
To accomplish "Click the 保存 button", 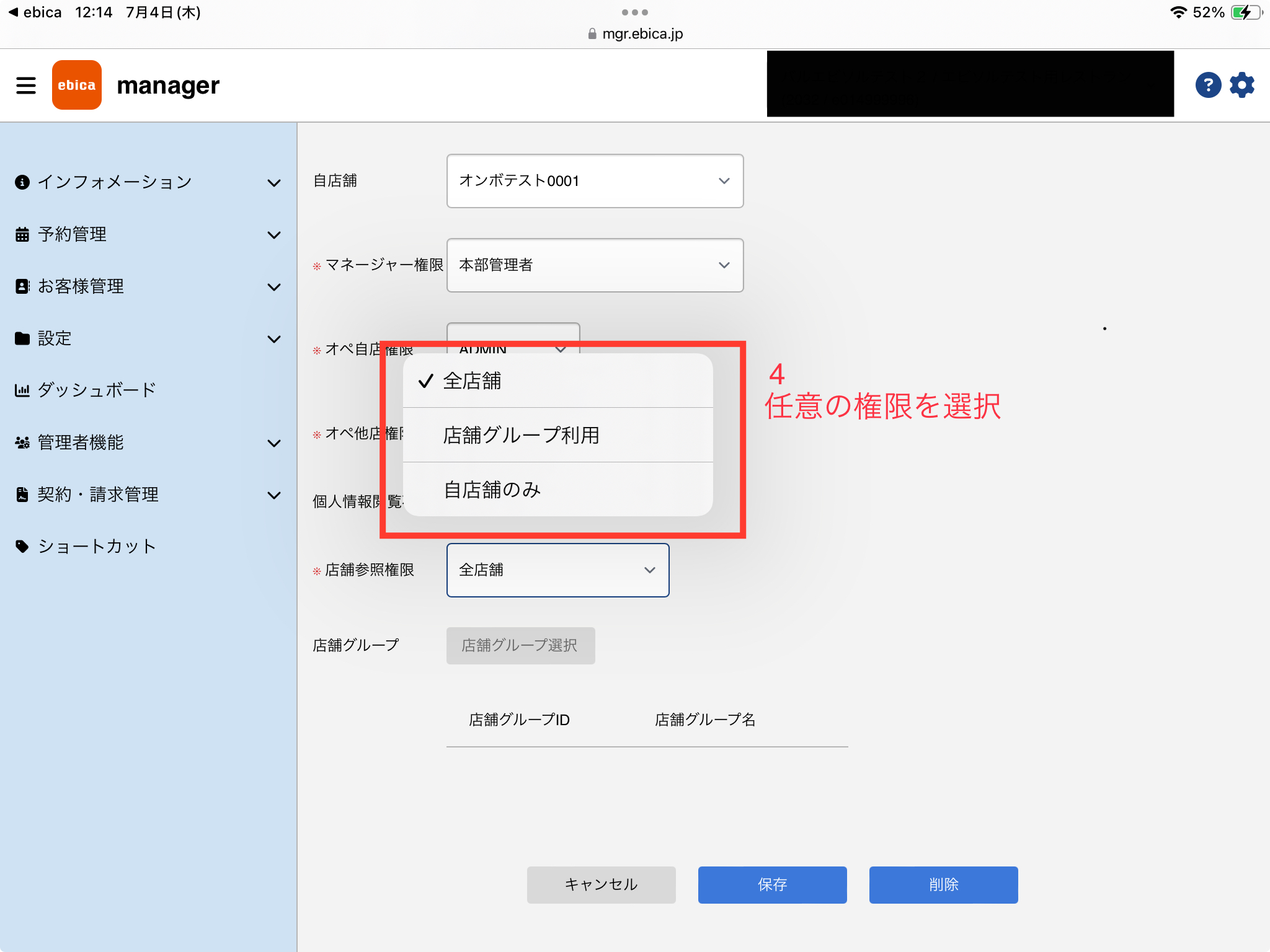I will pos(773,884).
